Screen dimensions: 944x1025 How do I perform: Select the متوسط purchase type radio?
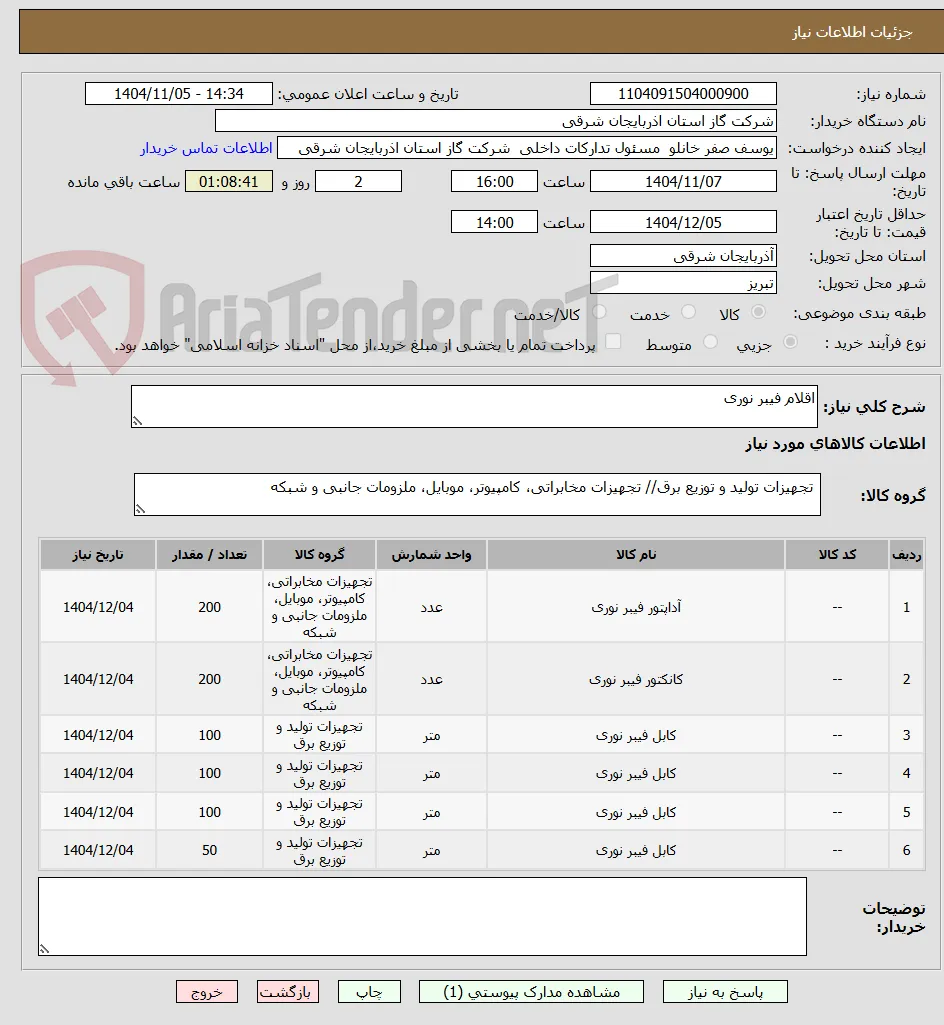point(711,342)
